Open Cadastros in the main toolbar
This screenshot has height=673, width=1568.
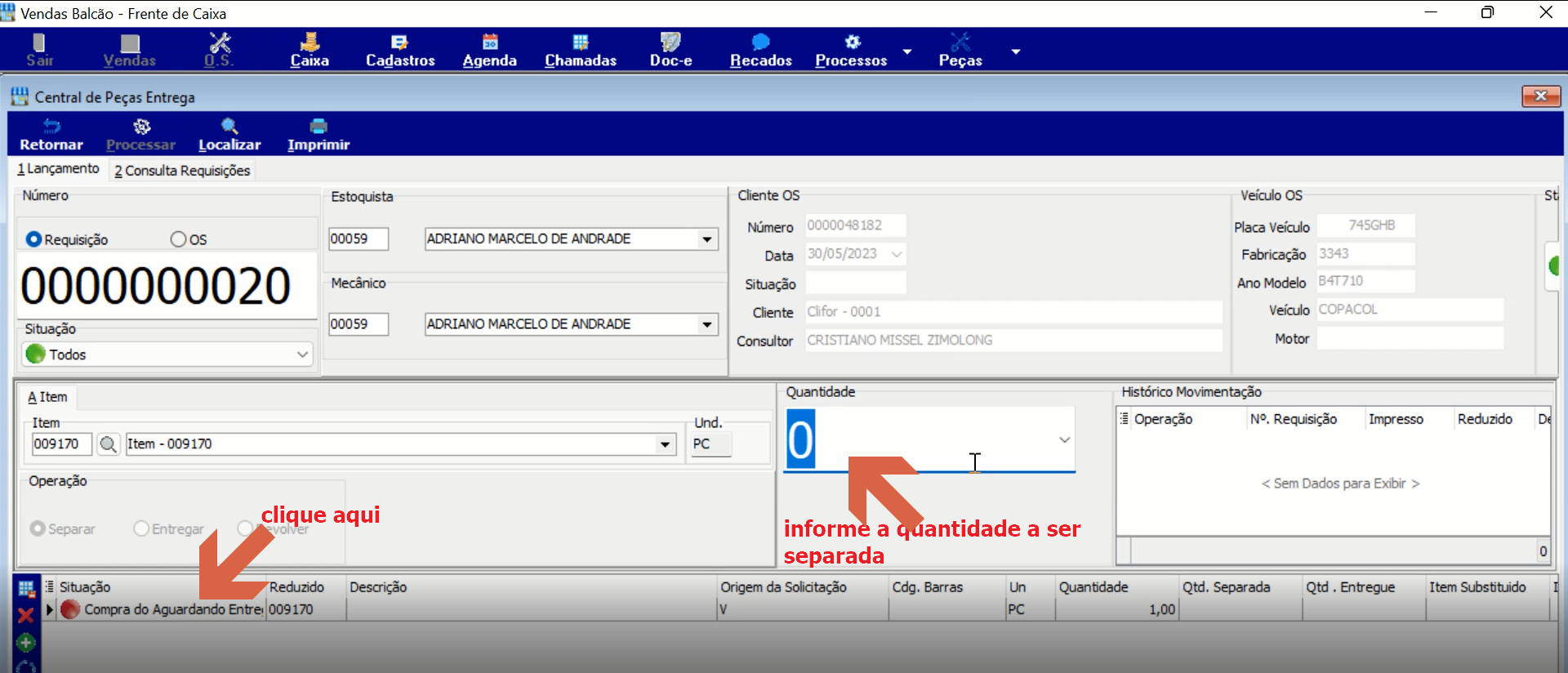pos(400,50)
